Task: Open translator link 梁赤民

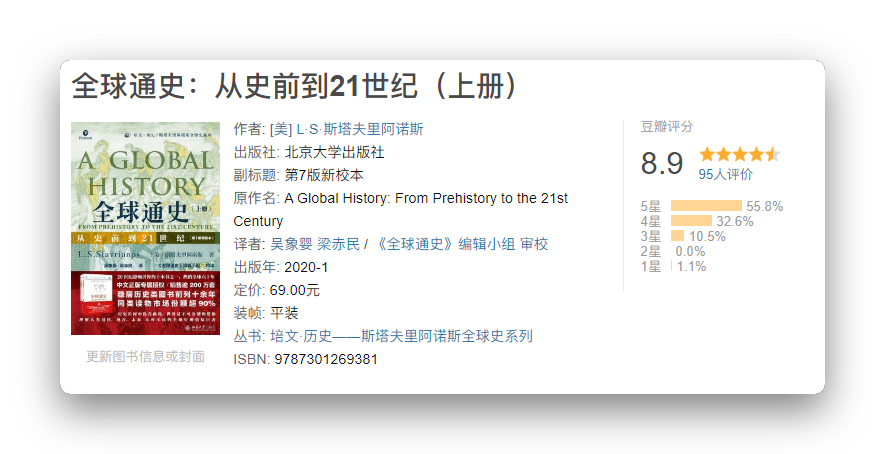Action: (339, 245)
